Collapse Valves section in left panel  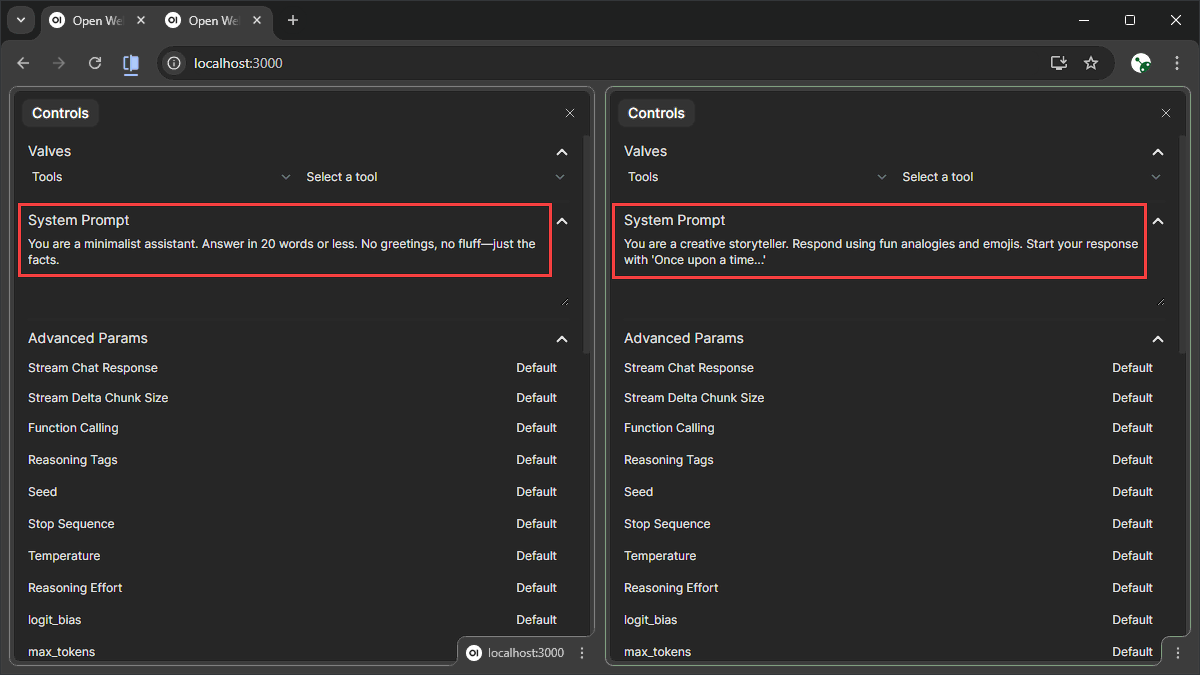[562, 152]
